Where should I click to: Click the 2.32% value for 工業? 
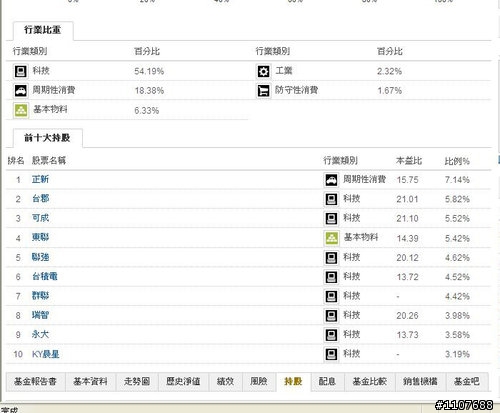(389, 71)
